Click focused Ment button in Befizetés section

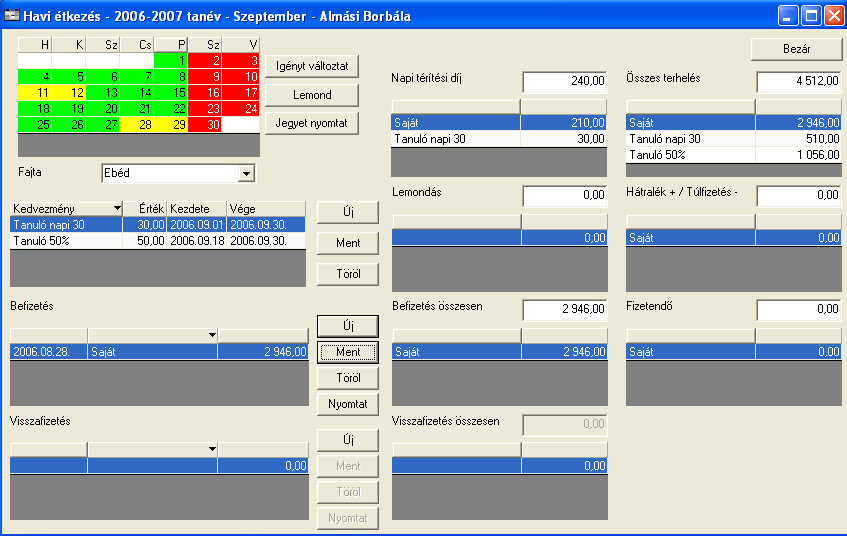tap(348, 352)
